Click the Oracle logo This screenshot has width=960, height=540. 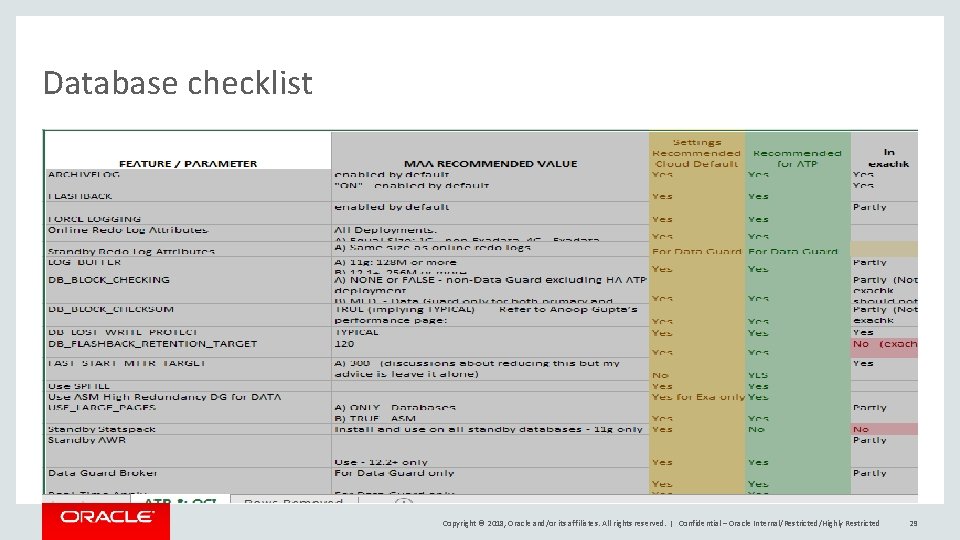click(x=106, y=517)
